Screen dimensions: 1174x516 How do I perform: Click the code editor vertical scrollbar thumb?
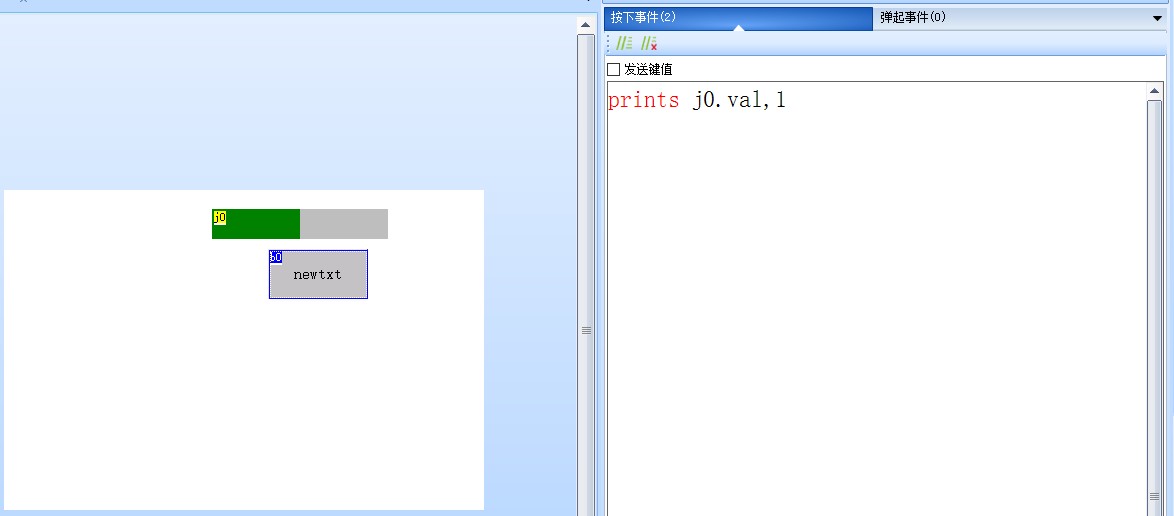coord(1155,300)
